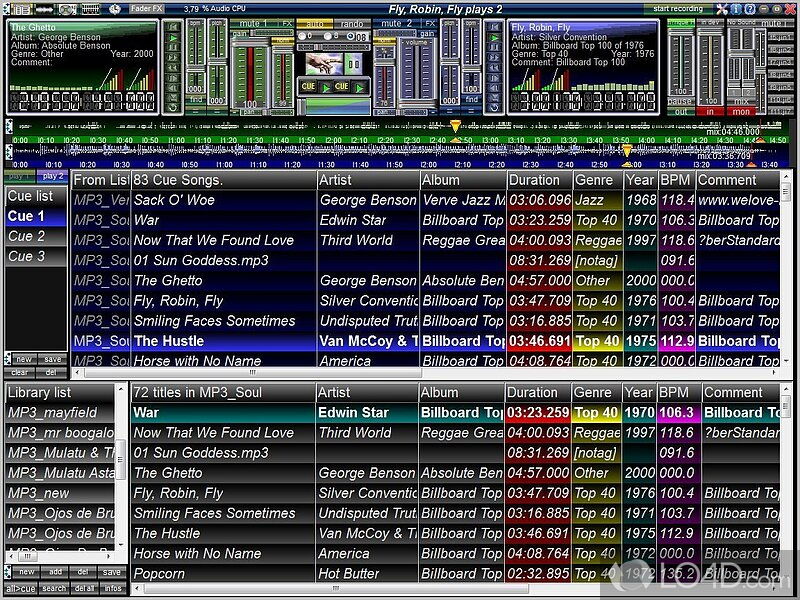The height and width of the screenshot is (600, 800).
Task: Rewind deck 1
Action: 173,67
